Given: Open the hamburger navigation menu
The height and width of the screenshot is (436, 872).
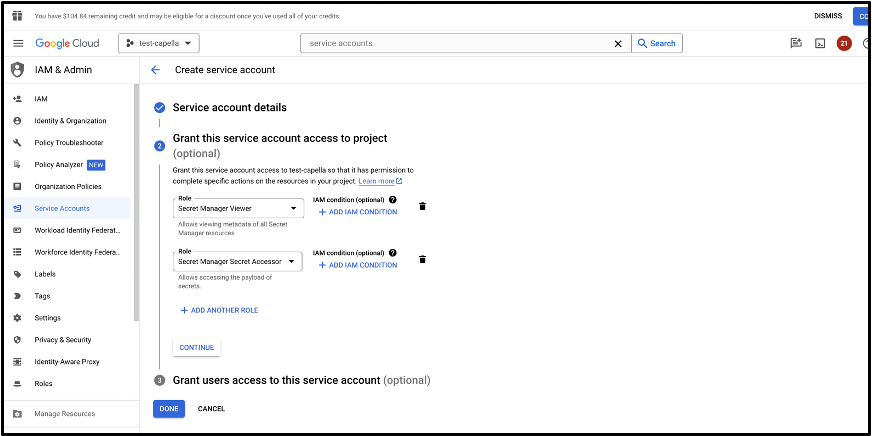Looking at the screenshot, I should 18,43.
